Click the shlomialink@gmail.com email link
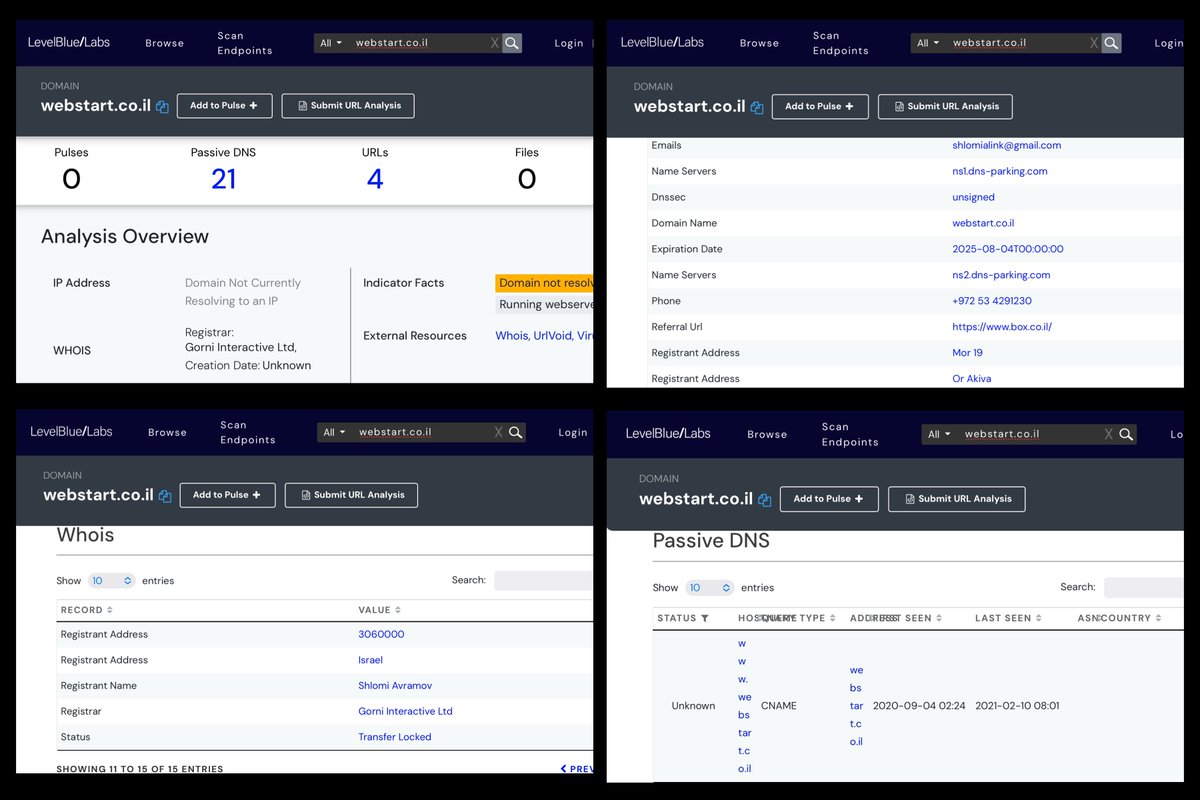1200x800 pixels. [1006, 145]
